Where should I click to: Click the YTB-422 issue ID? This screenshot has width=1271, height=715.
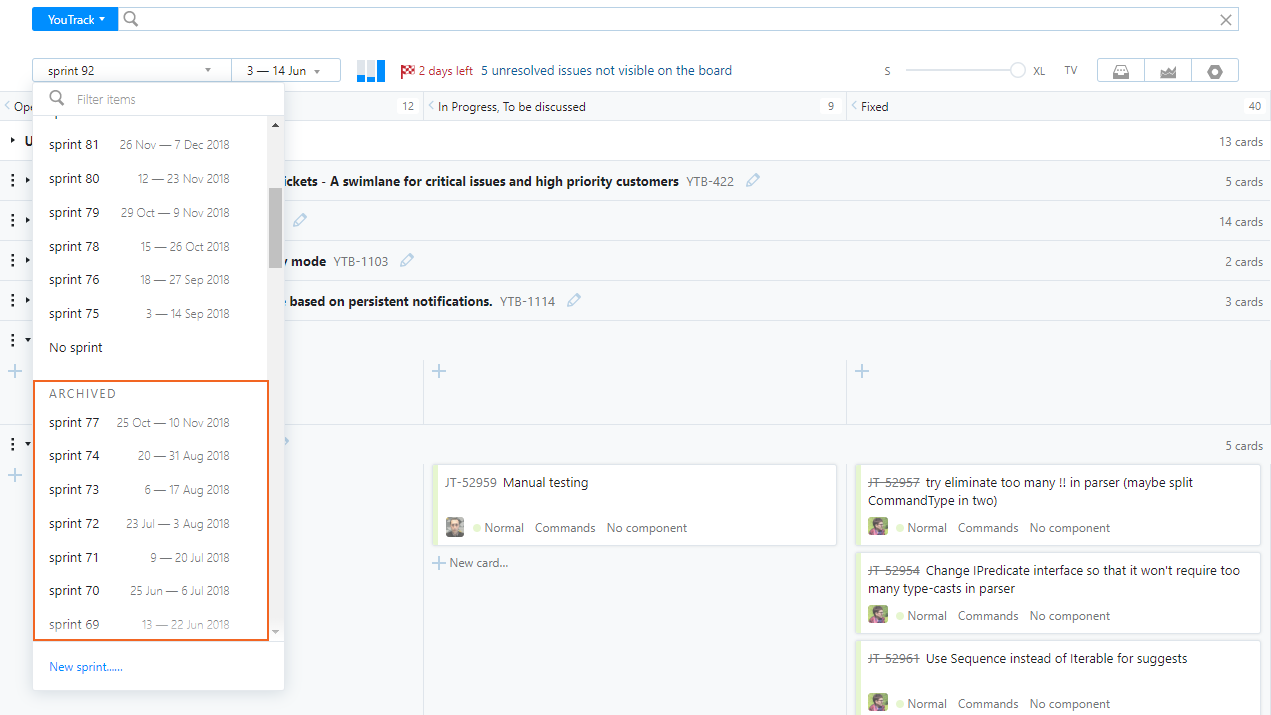[710, 181]
